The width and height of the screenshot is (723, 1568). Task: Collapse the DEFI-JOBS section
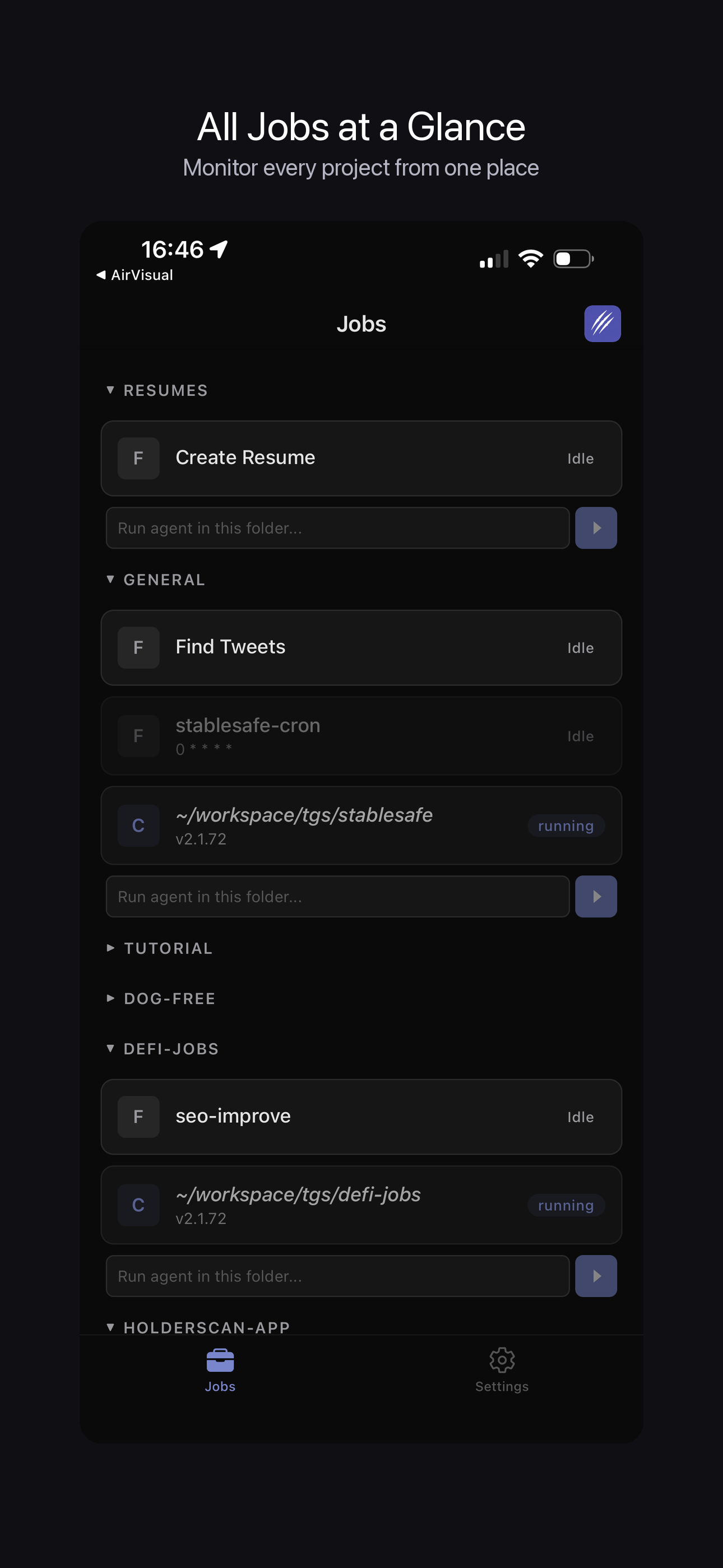point(163,1048)
